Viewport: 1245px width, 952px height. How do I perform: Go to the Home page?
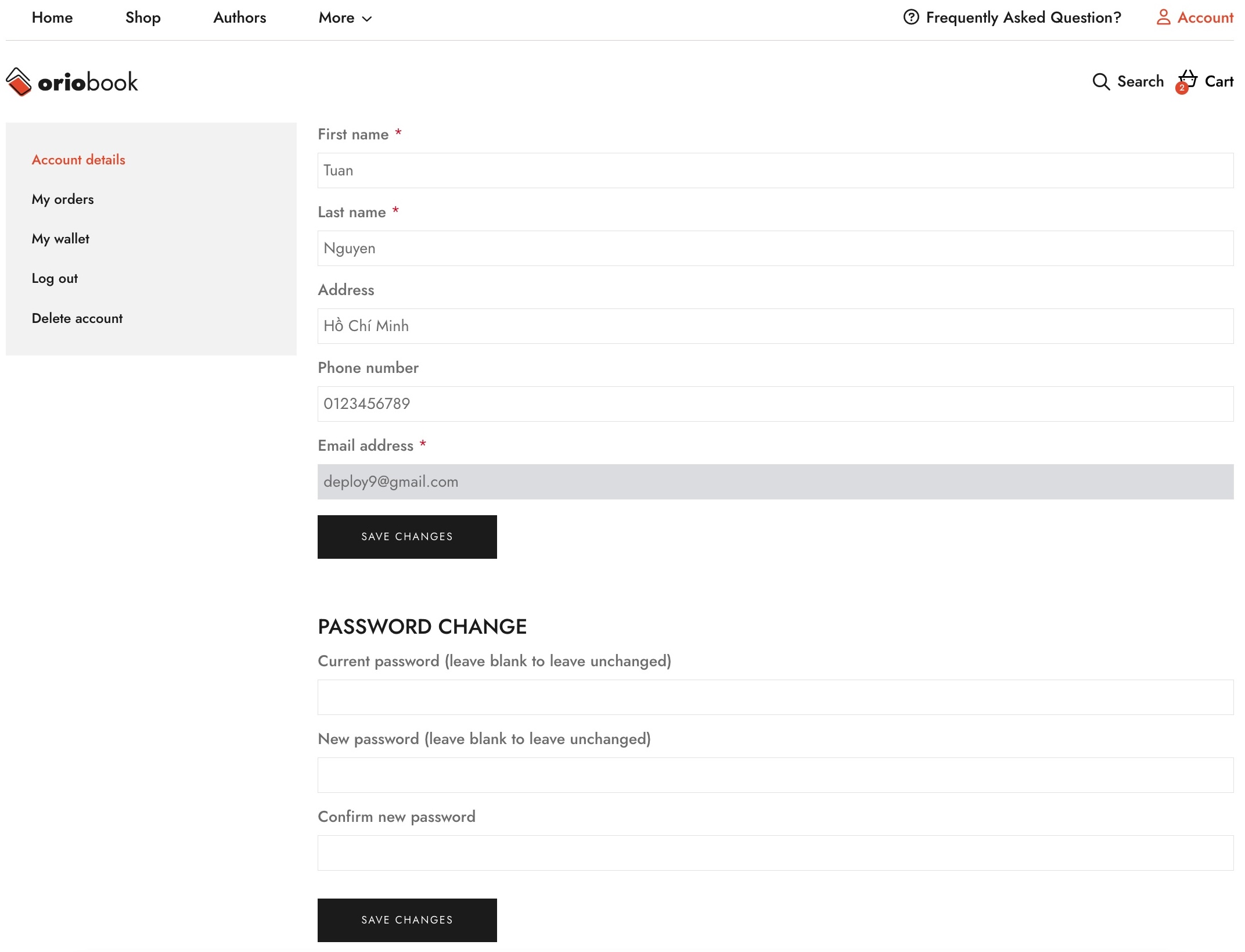point(52,18)
